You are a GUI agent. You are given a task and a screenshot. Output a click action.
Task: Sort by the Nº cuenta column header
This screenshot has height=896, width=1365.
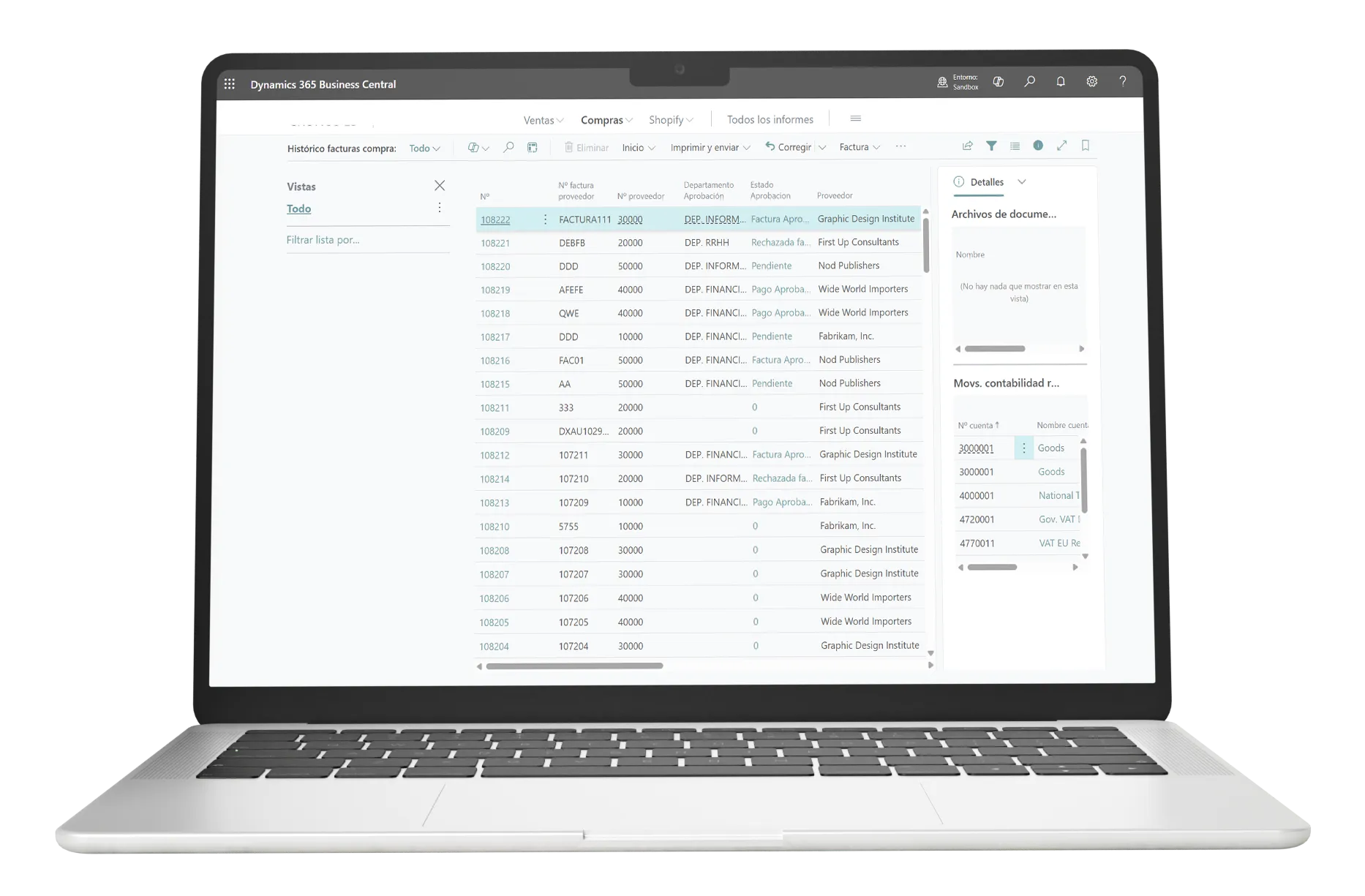[978, 425]
